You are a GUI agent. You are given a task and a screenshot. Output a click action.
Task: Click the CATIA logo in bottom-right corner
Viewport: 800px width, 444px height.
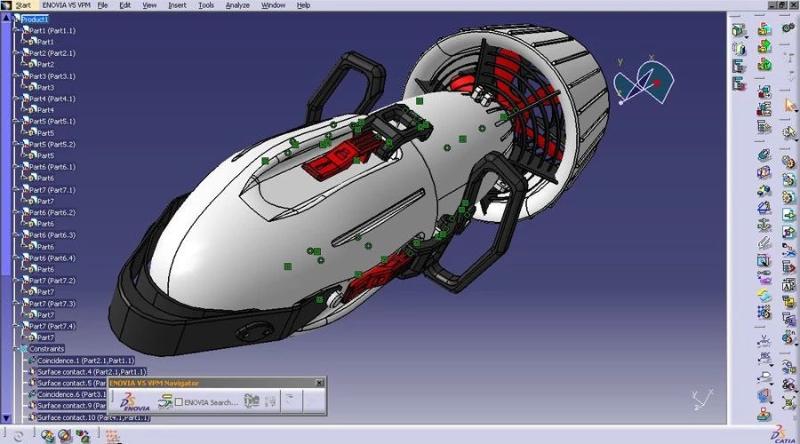[783, 434]
